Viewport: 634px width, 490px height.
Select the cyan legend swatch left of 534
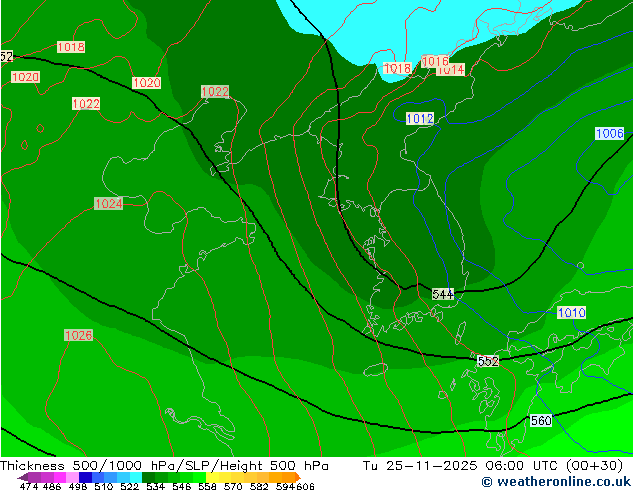tap(136, 477)
